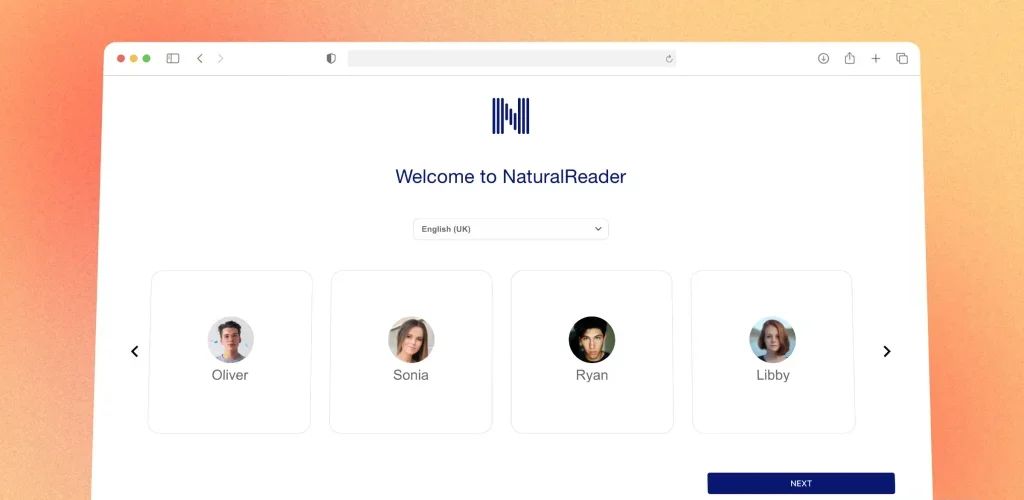The width and height of the screenshot is (1024, 500).
Task: Go forward with the browser forward arrow
Action: (220, 59)
